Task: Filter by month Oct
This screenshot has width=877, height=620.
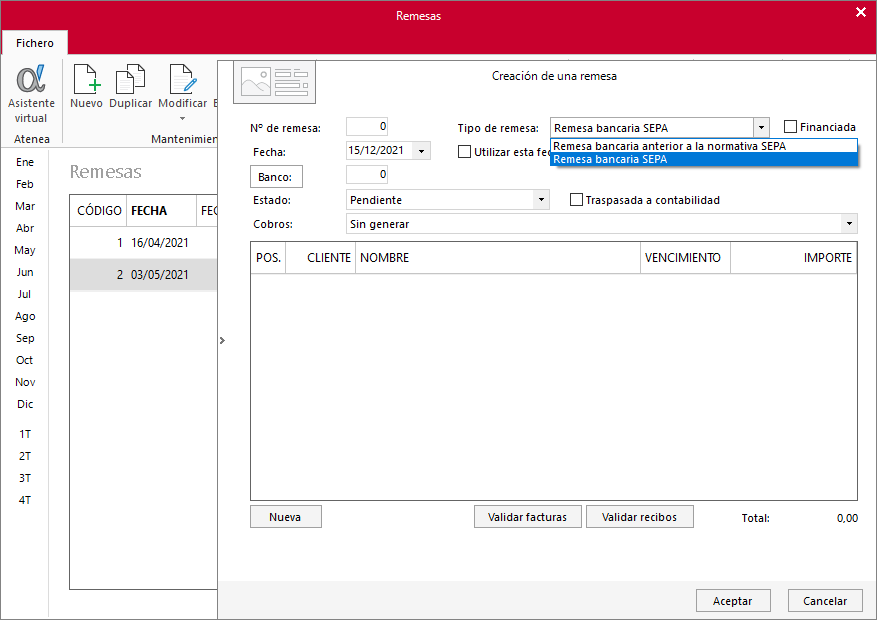Action: click(24, 360)
